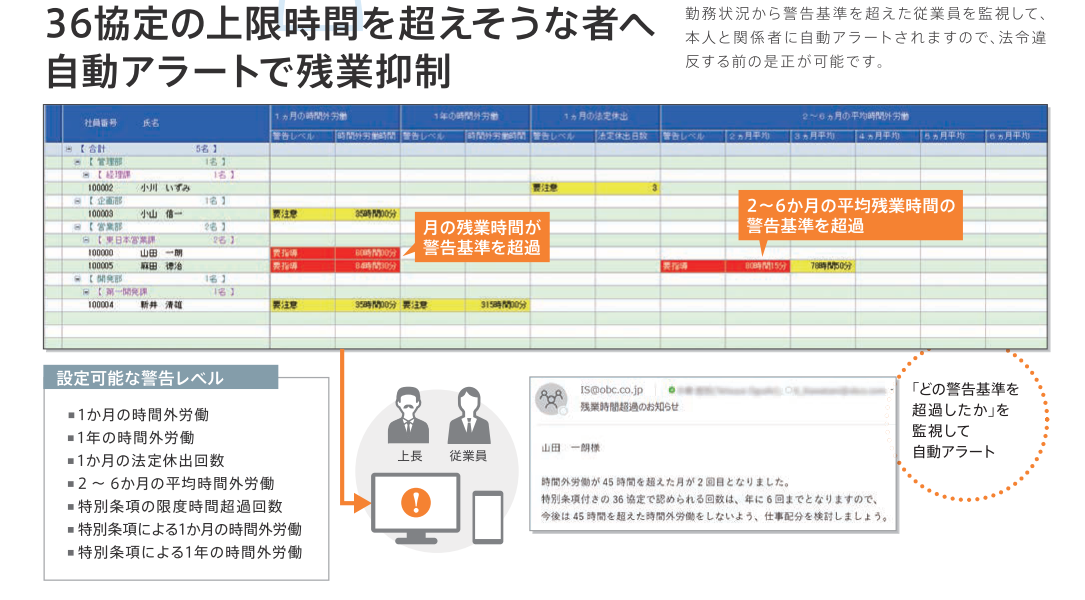Click the smartphone device icon
The width and height of the screenshot is (1085, 600).
pos(487,516)
